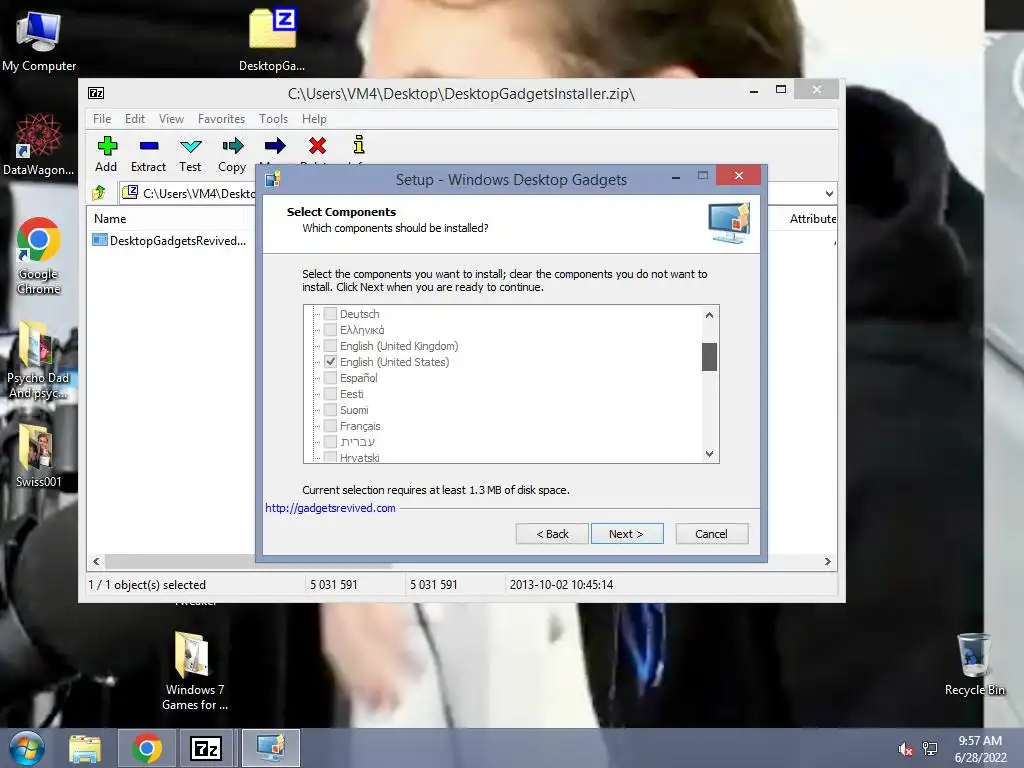Check the Español language checkbox
Screen dimensions: 1024x768
(x=330, y=377)
